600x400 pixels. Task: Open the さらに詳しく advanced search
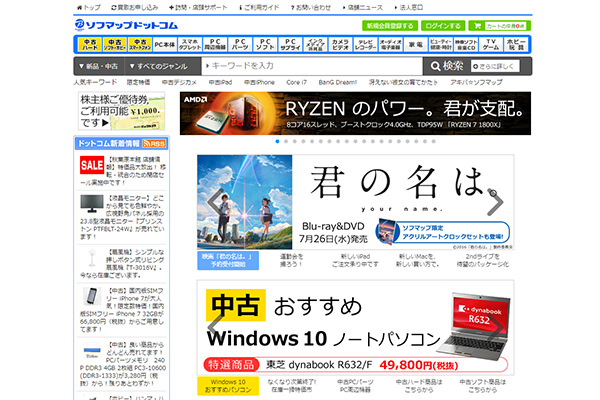[x=495, y=66]
